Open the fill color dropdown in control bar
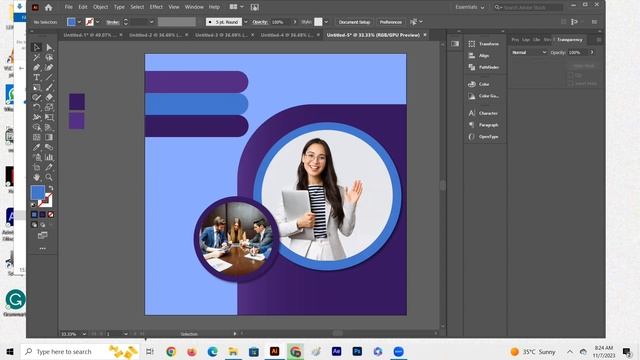 pyautogui.click(x=79, y=22)
